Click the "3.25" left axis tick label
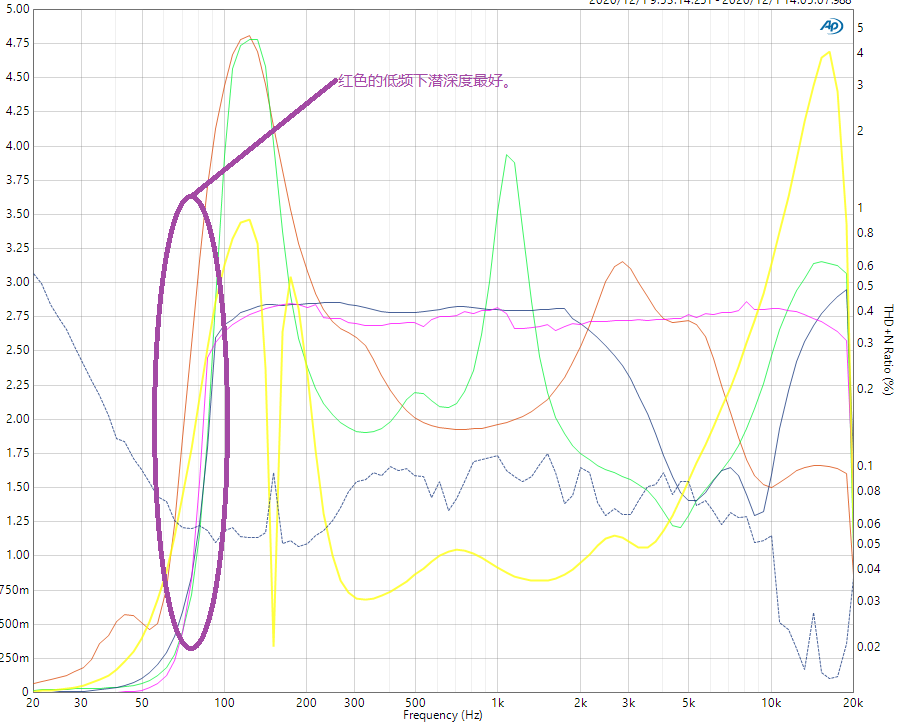 click(x=17, y=249)
